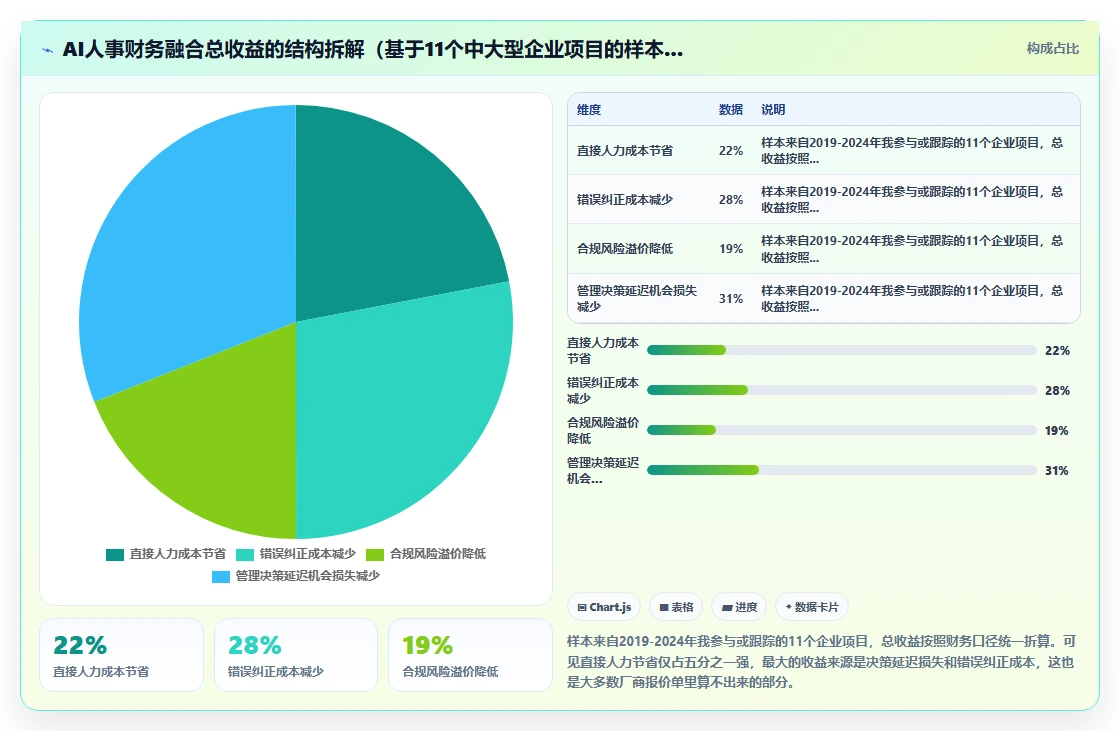This screenshot has width=1120, height=731.
Task: Click the 维度 column header
Action: coord(589,109)
